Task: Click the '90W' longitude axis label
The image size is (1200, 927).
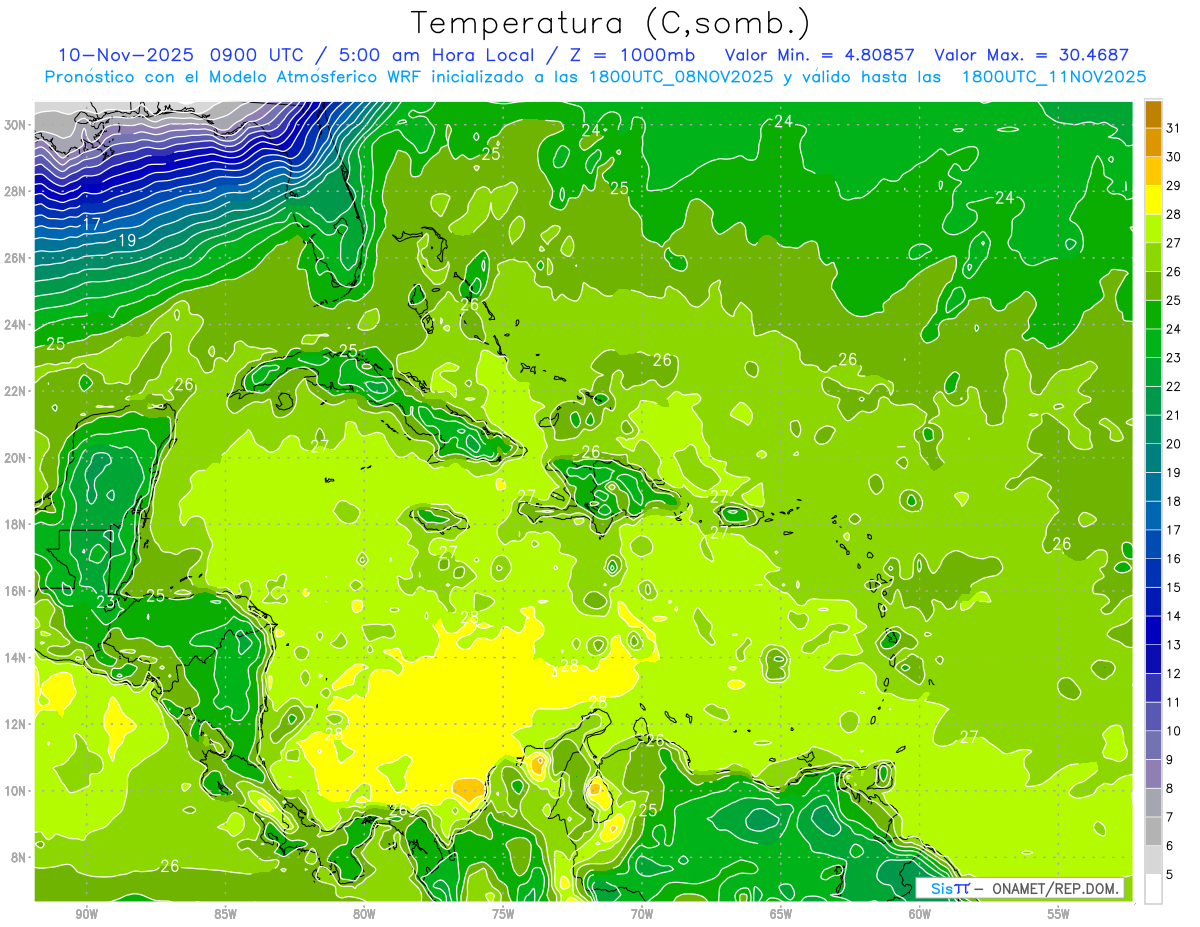Action: point(87,913)
